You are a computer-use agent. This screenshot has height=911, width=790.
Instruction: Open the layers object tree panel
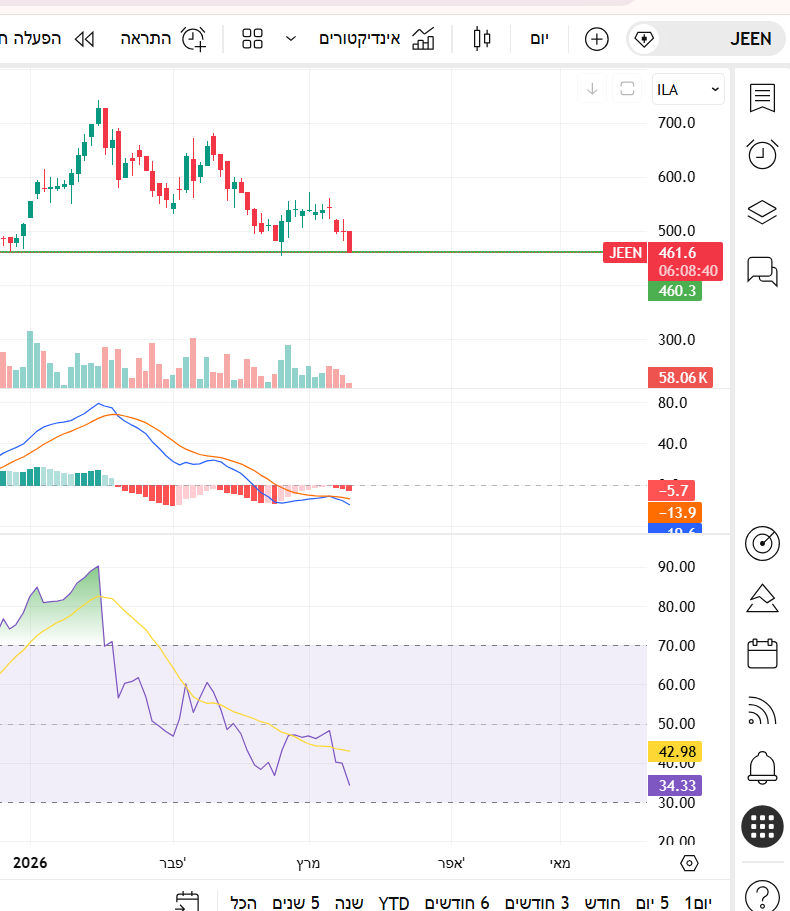762,212
